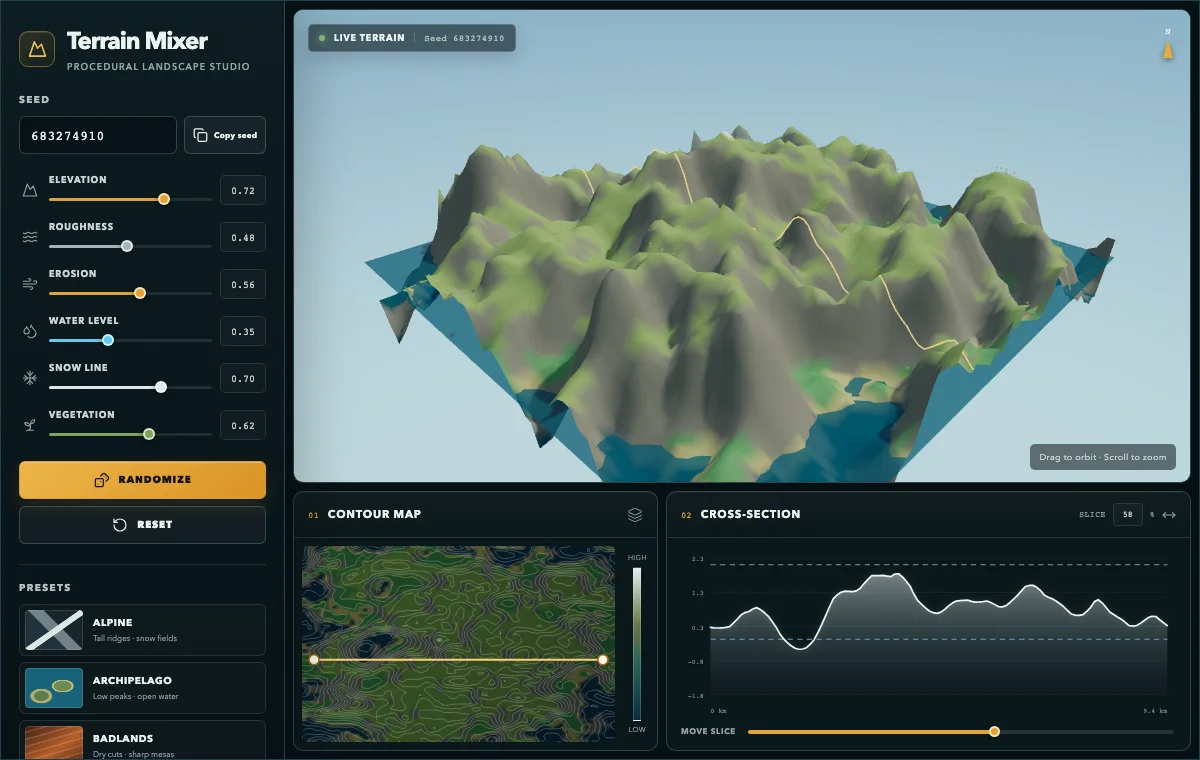
Task: Select the Alpine preset
Action: (142, 630)
